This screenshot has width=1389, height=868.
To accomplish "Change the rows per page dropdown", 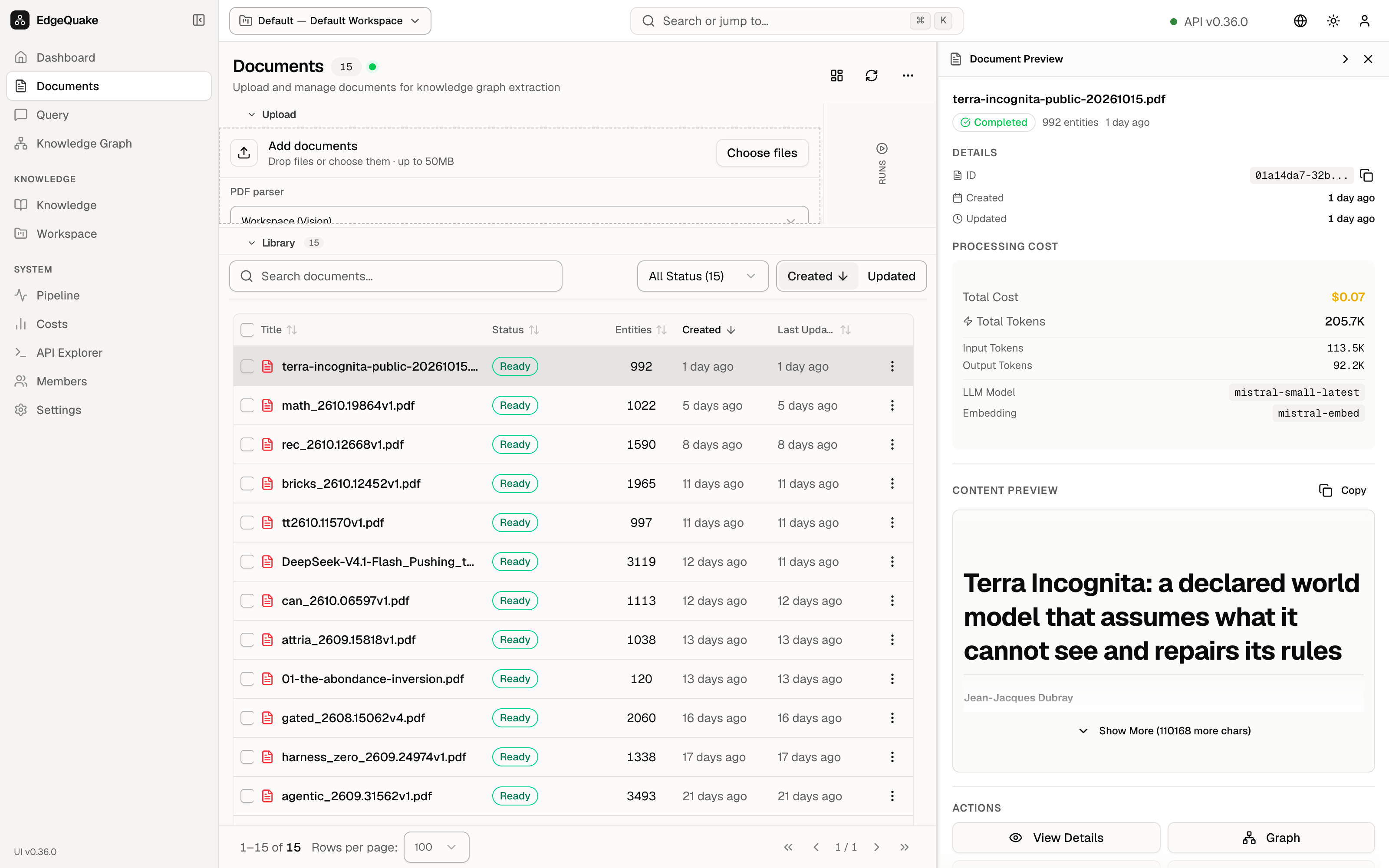I will (x=436, y=847).
